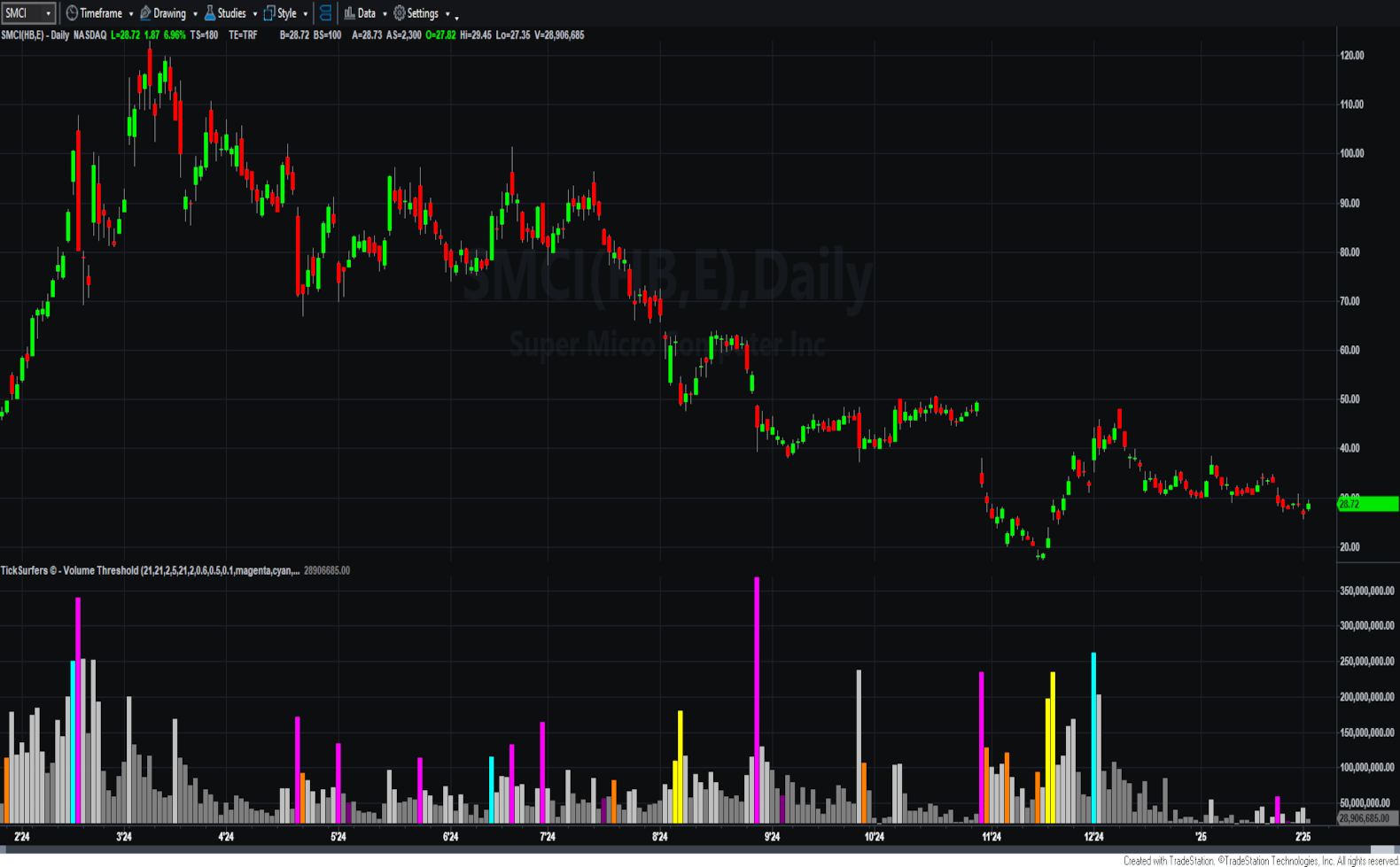Click the 9'24 date axis label
Viewport: 1400px width, 867px height.
(x=772, y=837)
